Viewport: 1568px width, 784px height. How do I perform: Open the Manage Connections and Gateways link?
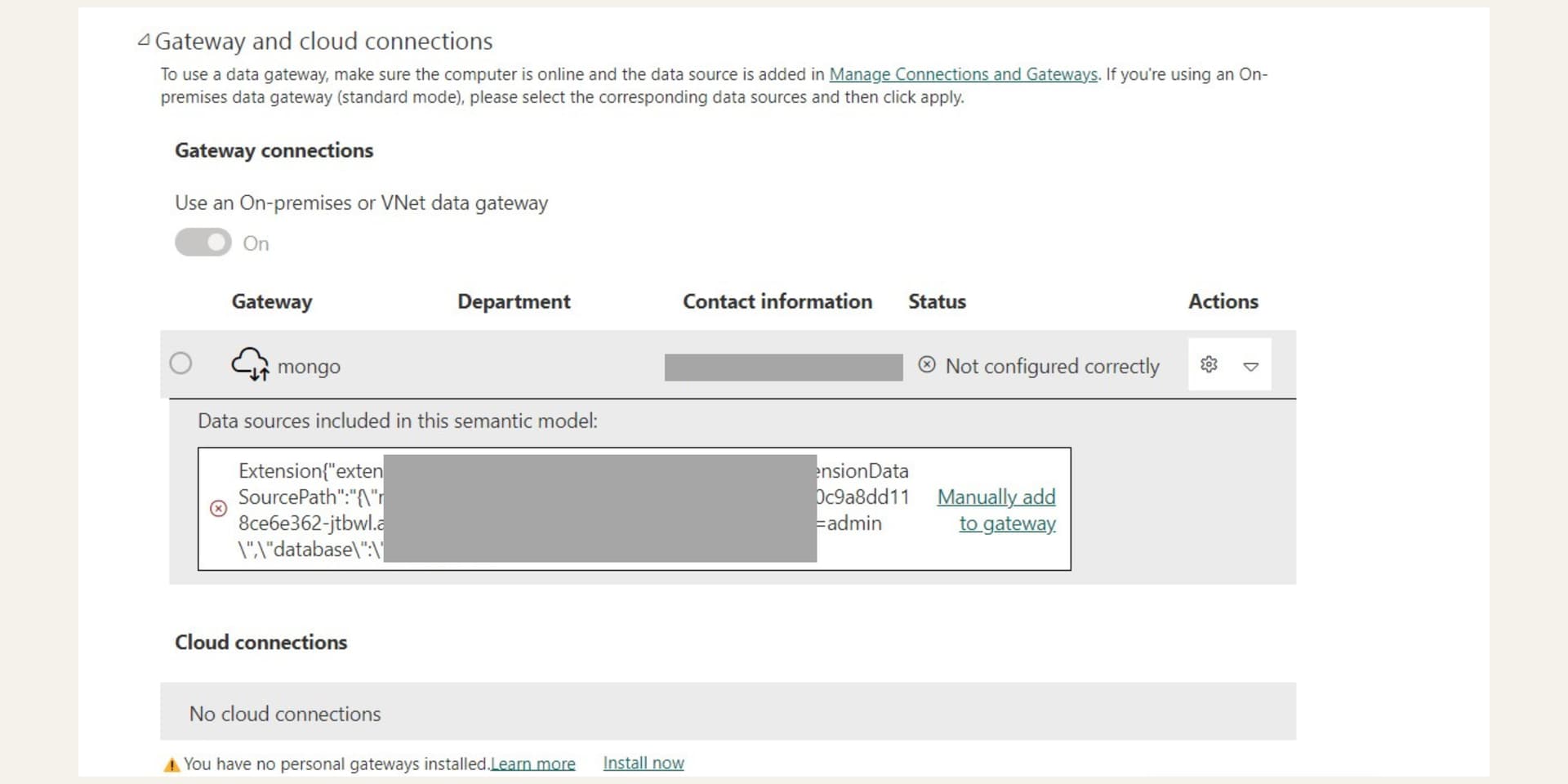tap(963, 74)
